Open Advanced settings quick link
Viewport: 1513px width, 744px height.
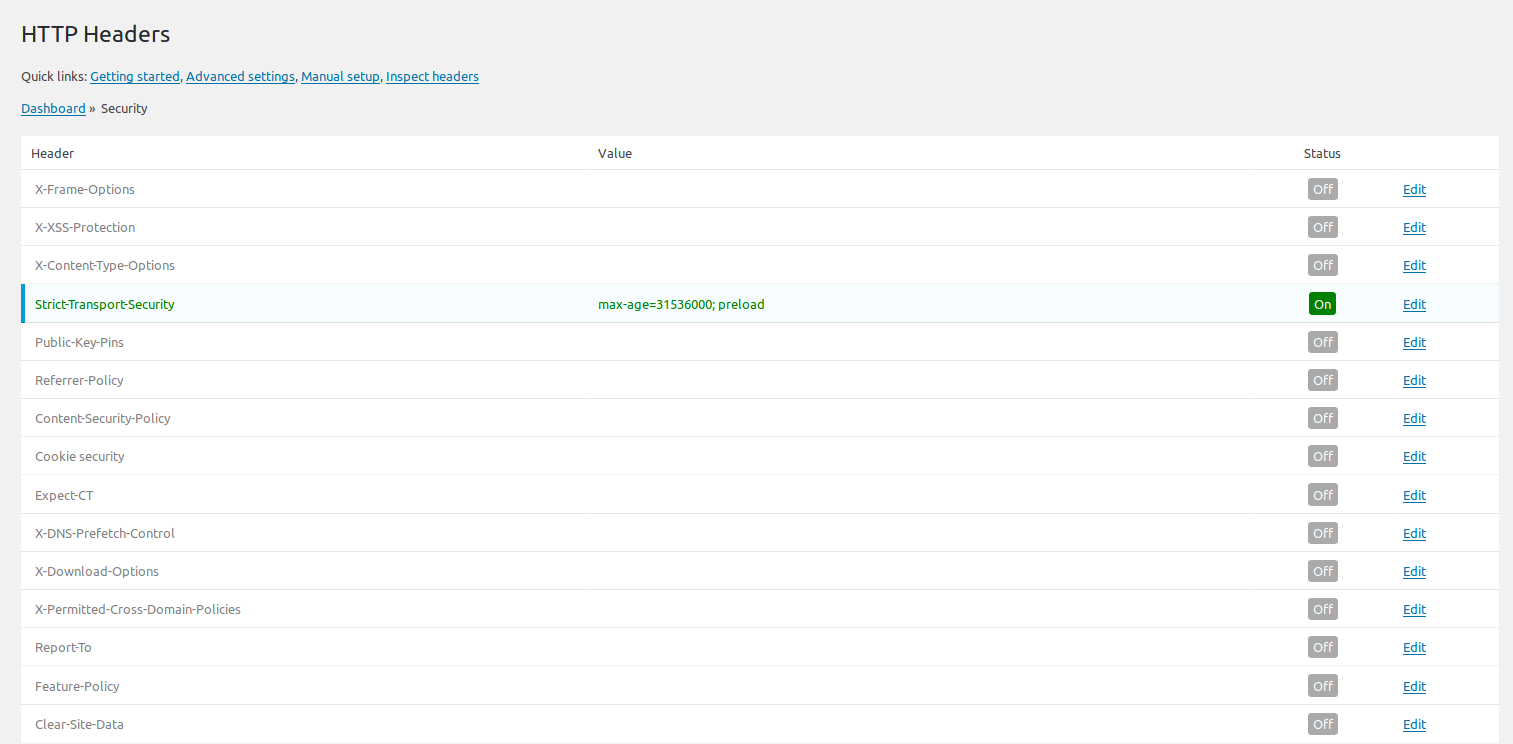pyautogui.click(x=240, y=76)
